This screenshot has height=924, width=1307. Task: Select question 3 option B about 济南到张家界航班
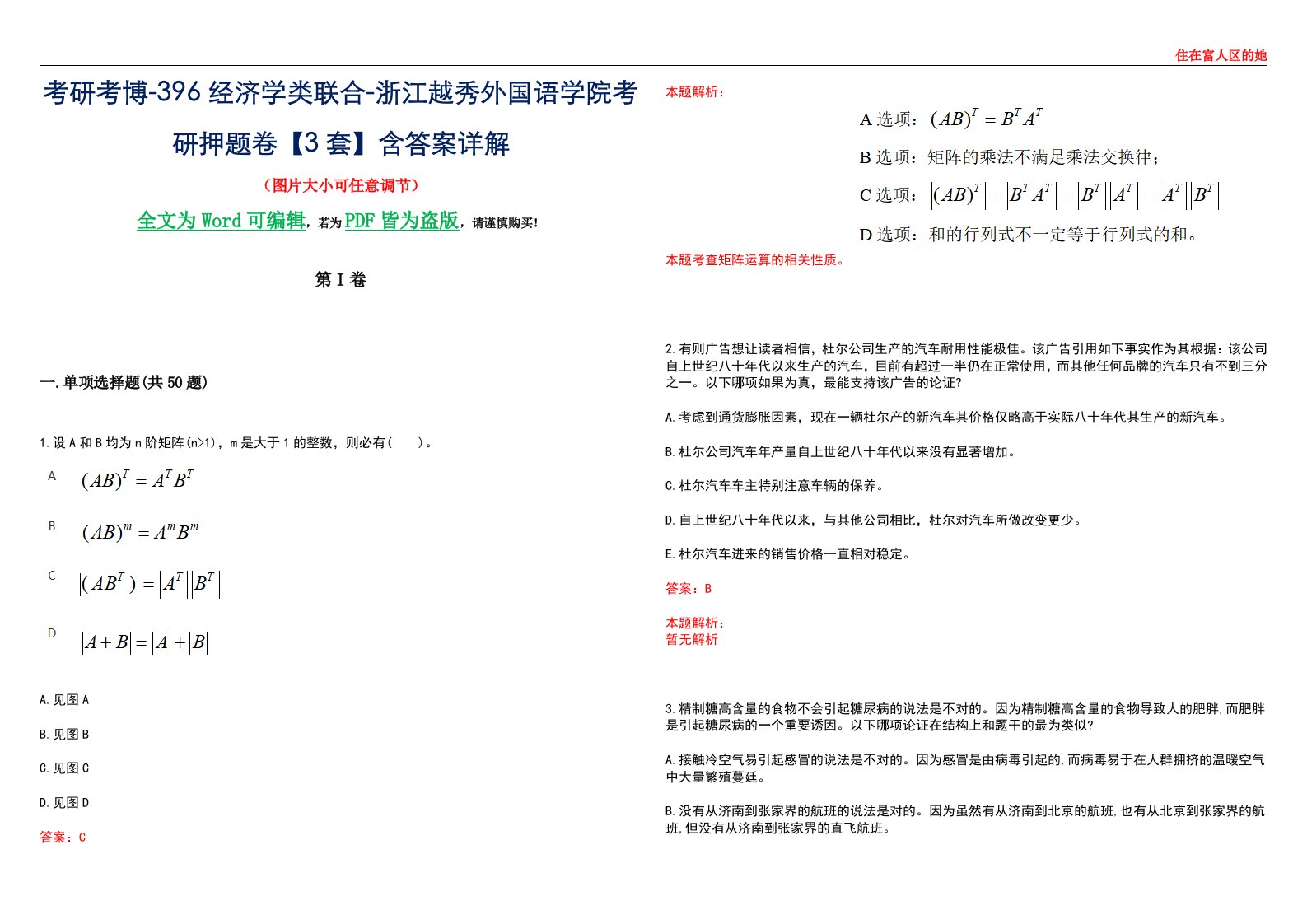tap(965, 819)
